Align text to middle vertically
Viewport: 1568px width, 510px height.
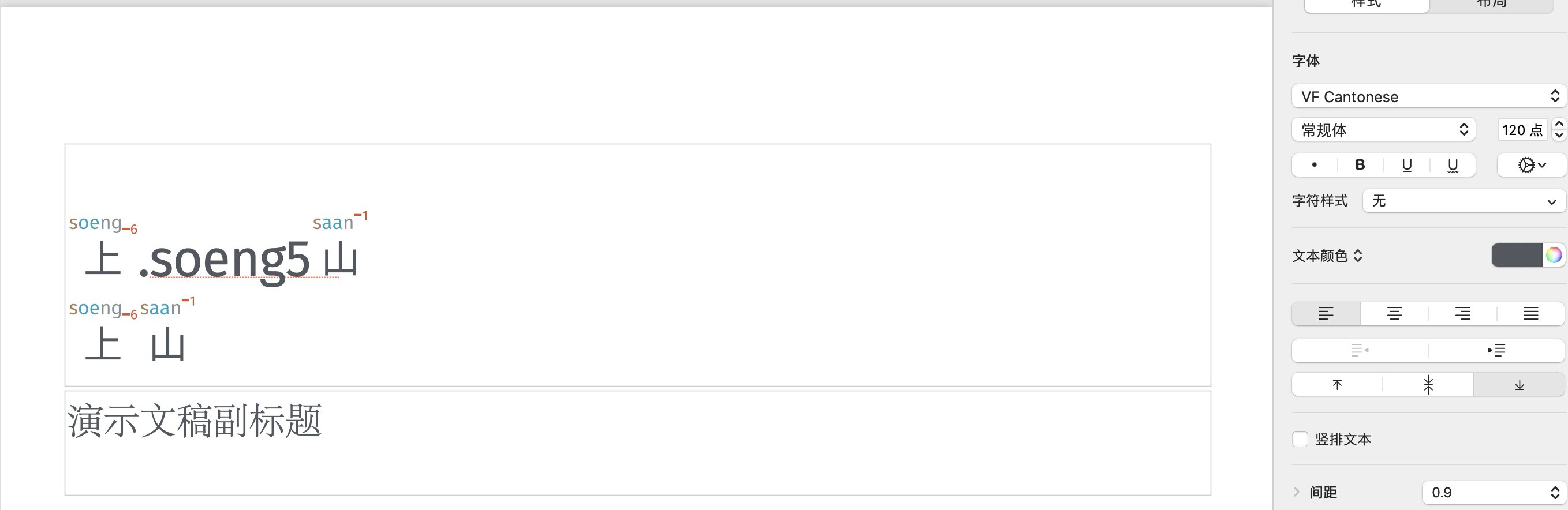pyautogui.click(x=1428, y=385)
